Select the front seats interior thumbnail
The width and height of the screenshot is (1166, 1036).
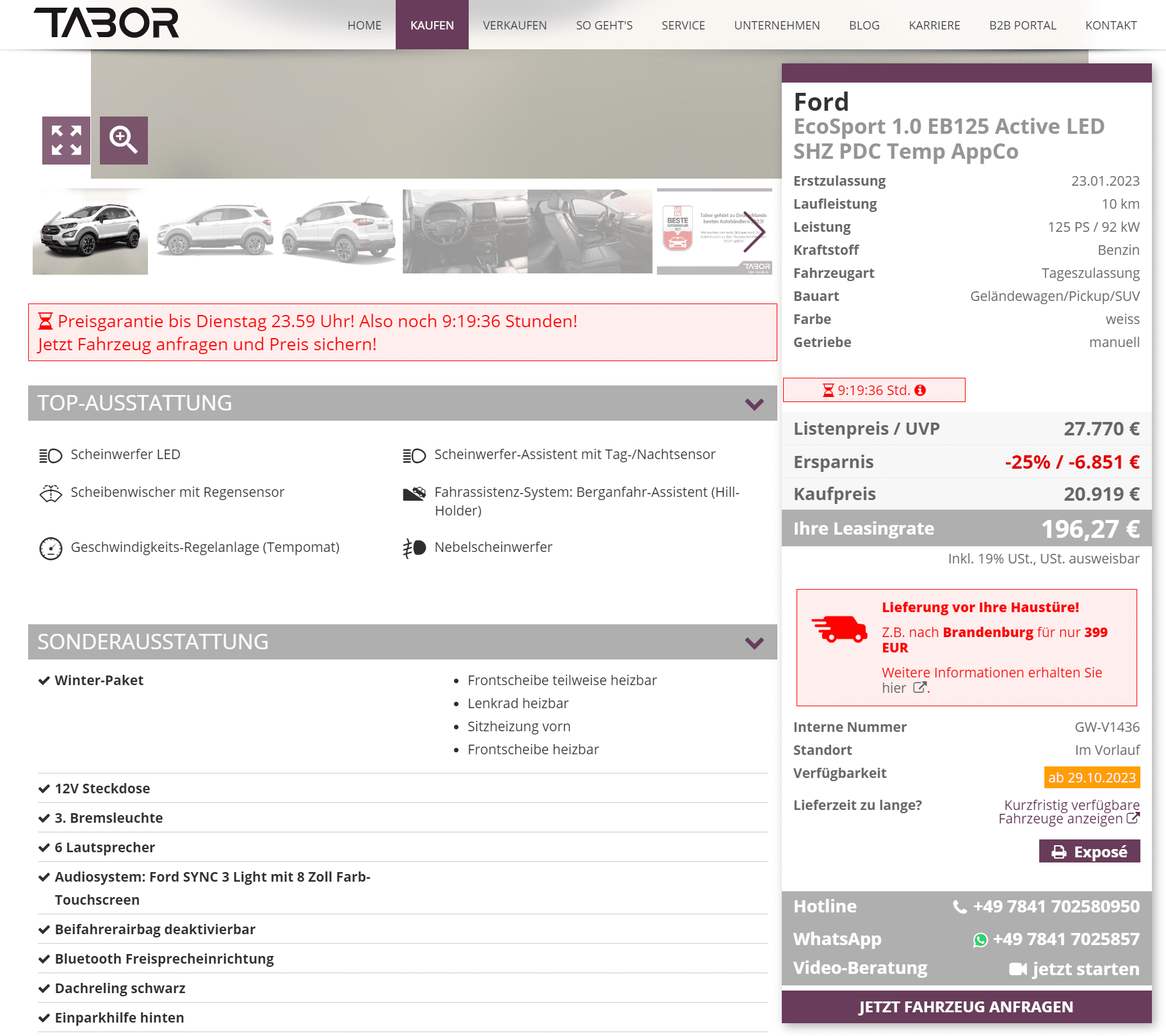(x=590, y=232)
